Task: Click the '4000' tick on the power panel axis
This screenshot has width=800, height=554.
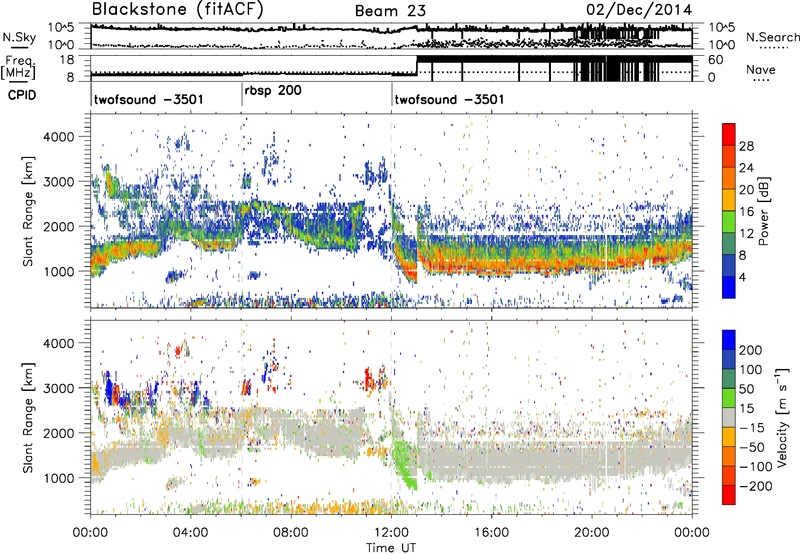Action: click(x=58, y=137)
